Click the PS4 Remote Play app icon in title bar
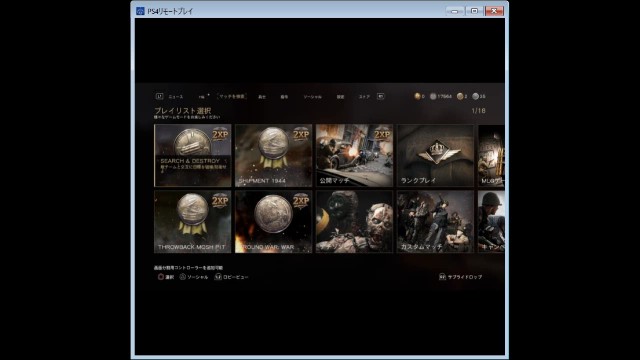 [140, 11]
